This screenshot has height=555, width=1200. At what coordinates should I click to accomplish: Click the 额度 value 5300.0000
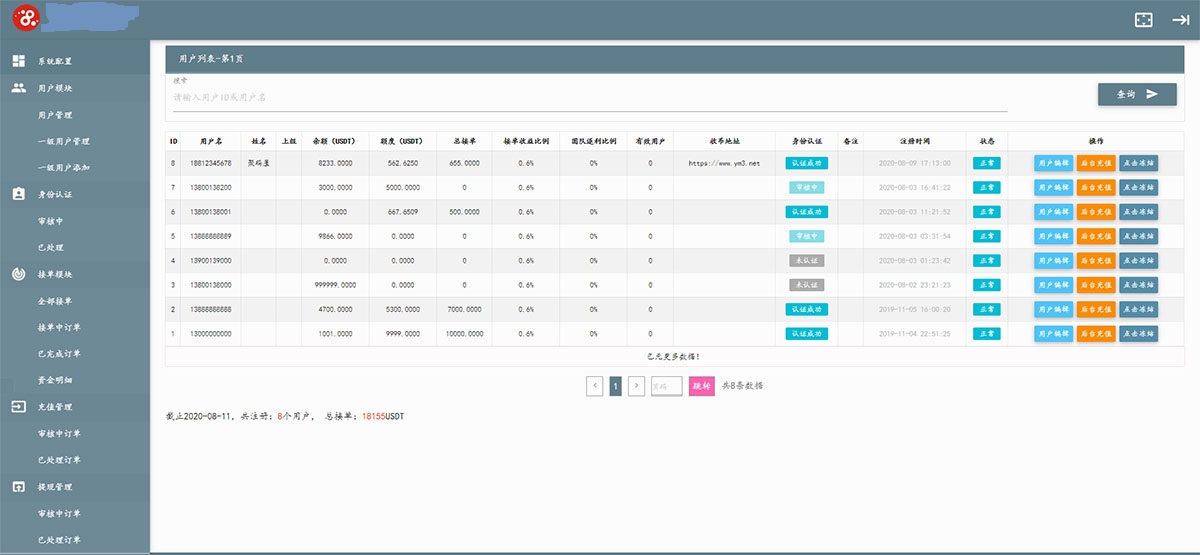(402, 310)
